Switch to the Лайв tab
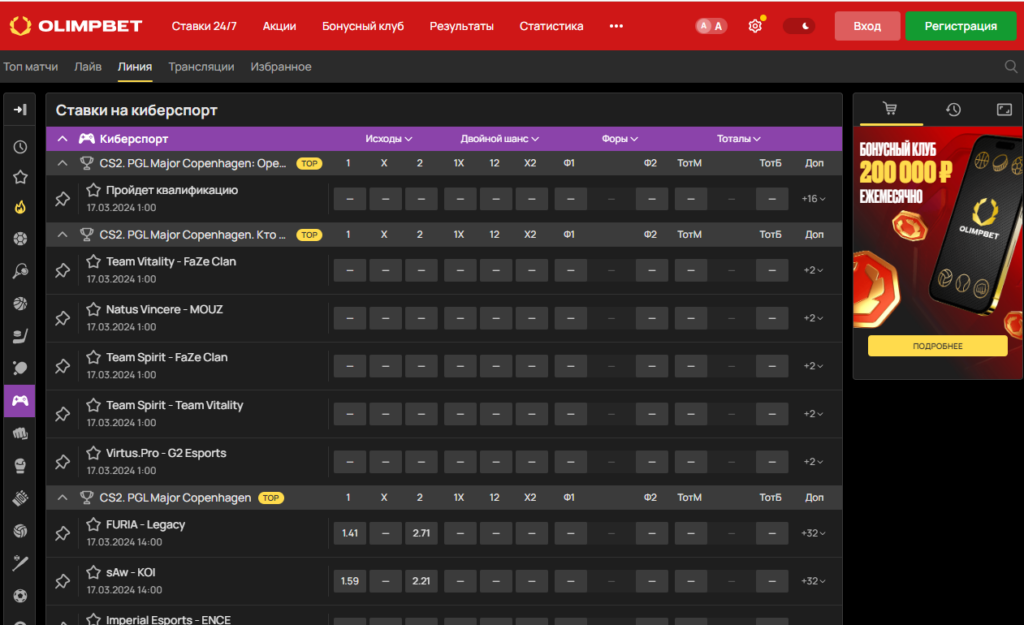Image resolution: width=1024 pixels, height=625 pixels. tap(88, 67)
